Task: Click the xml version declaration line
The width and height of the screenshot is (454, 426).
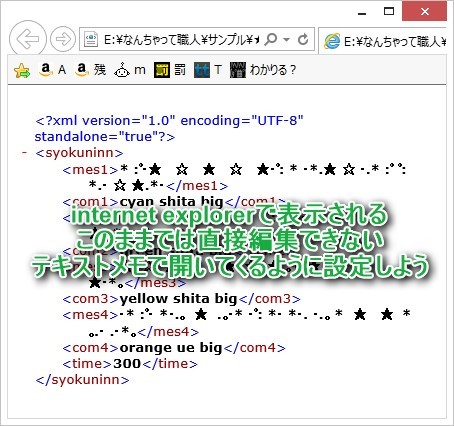Action: pos(169,120)
